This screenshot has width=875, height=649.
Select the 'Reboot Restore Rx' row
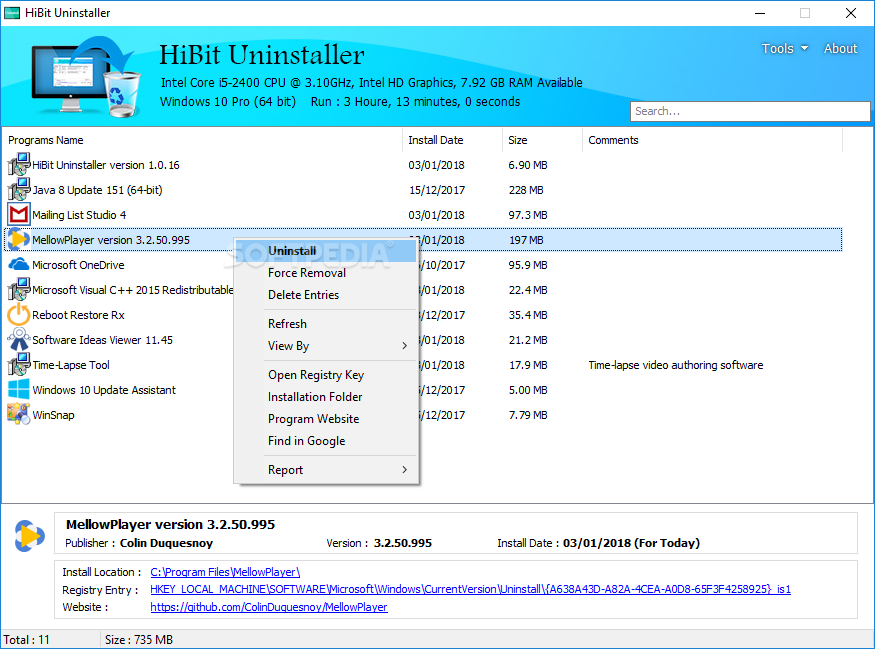point(423,315)
